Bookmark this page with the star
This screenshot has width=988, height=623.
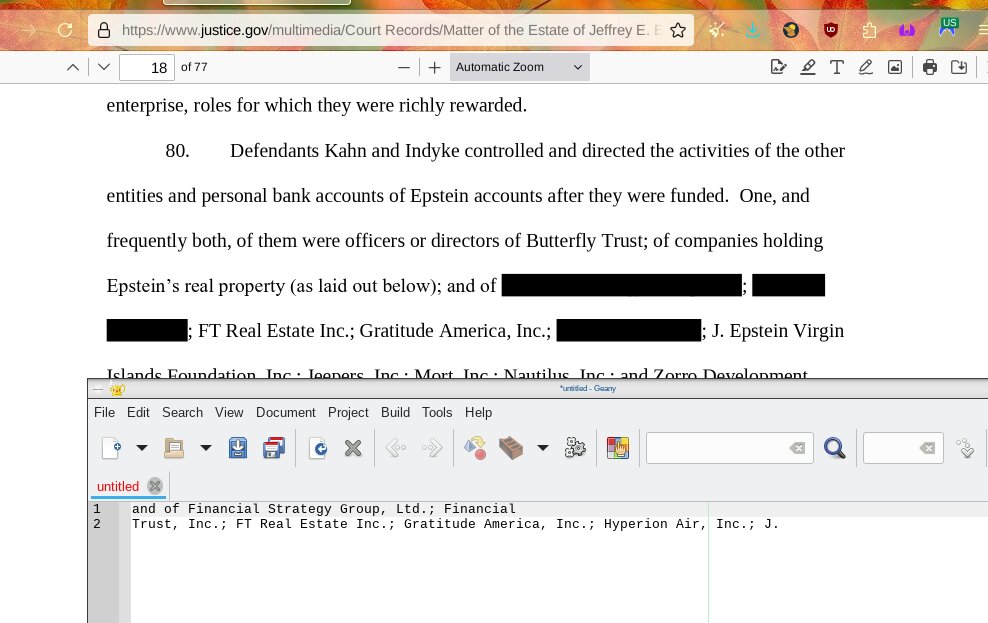tap(678, 30)
